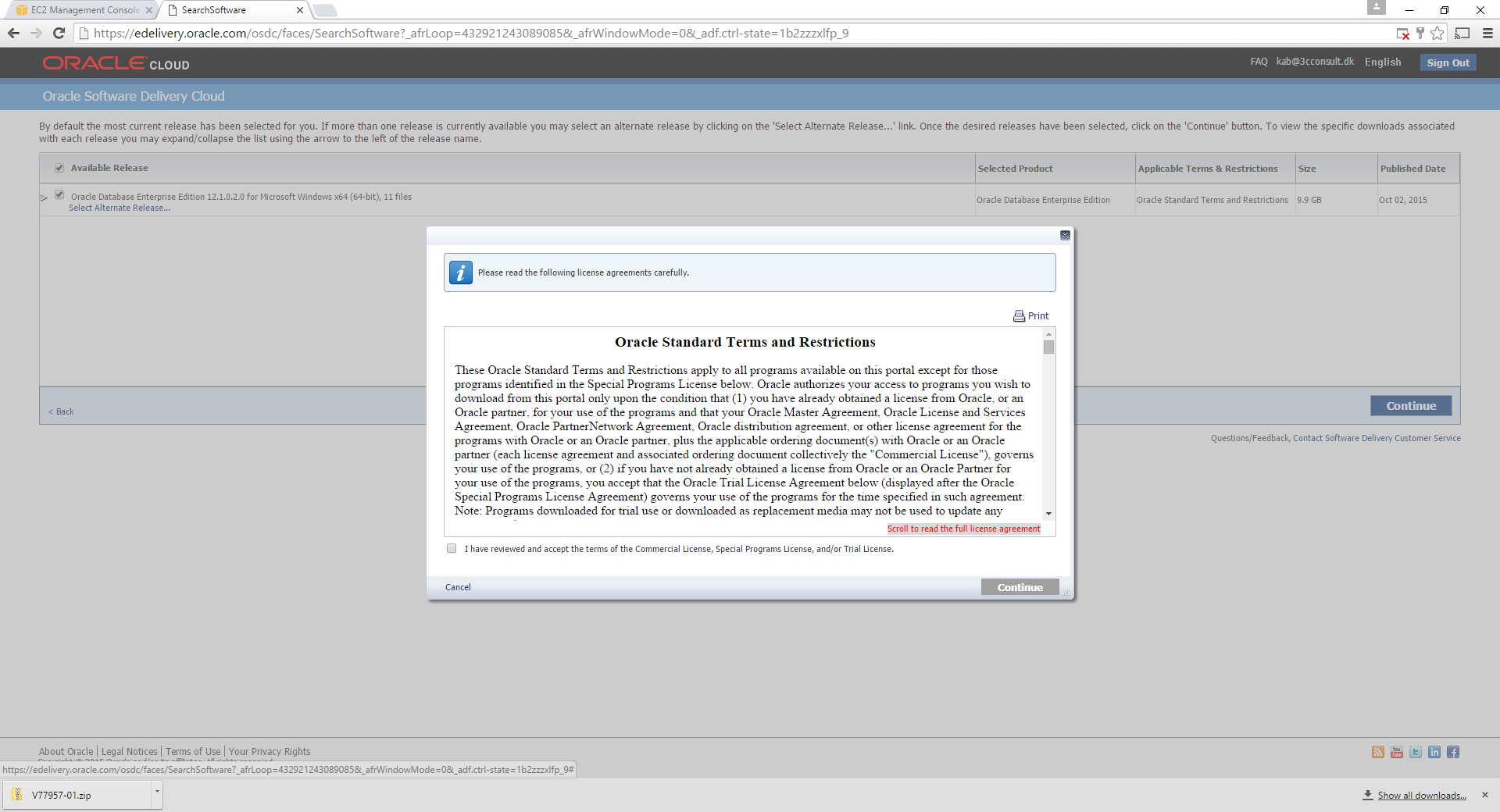
Task: Open the FAQ link
Action: click(1259, 62)
